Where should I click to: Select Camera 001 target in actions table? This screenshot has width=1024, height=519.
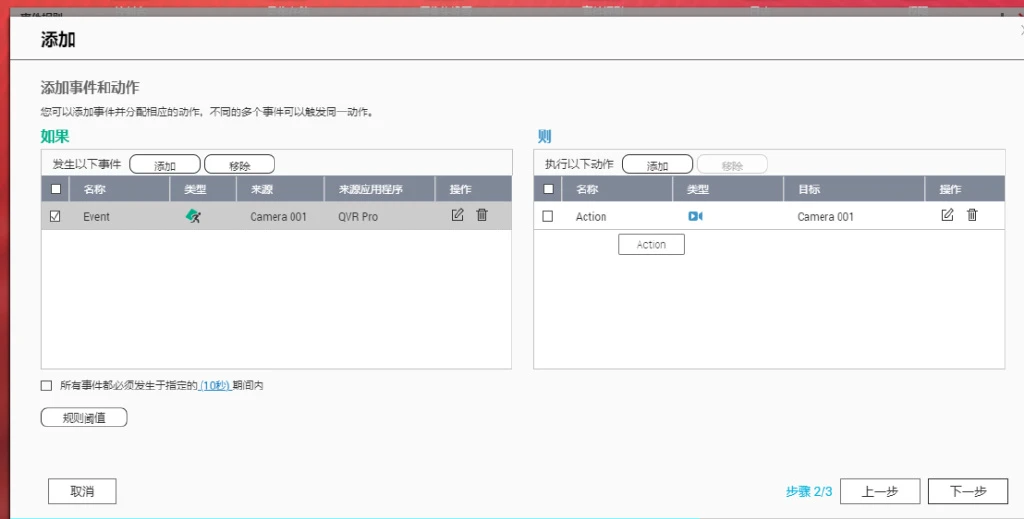(x=825, y=217)
